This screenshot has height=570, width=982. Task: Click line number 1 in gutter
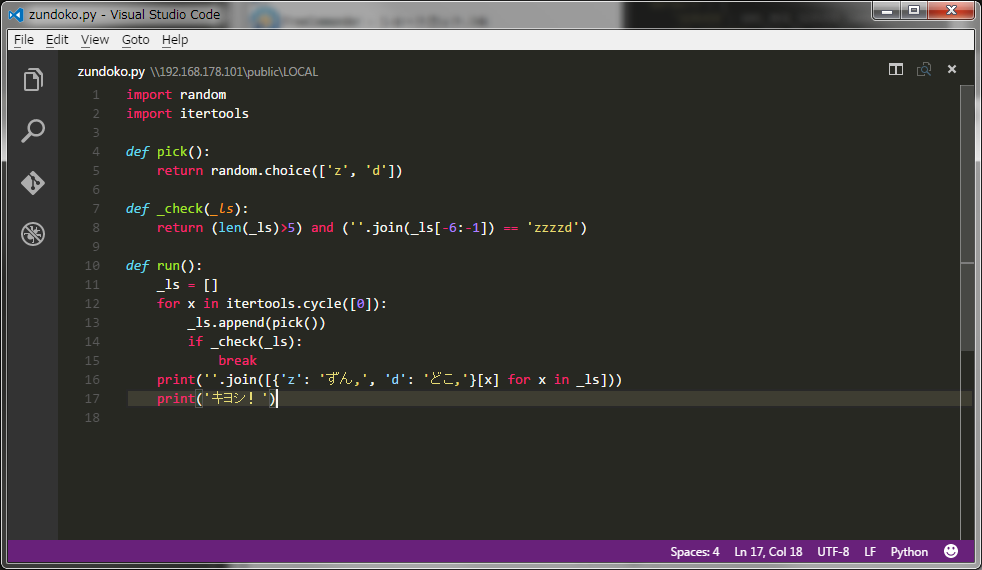tap(96, 95)
